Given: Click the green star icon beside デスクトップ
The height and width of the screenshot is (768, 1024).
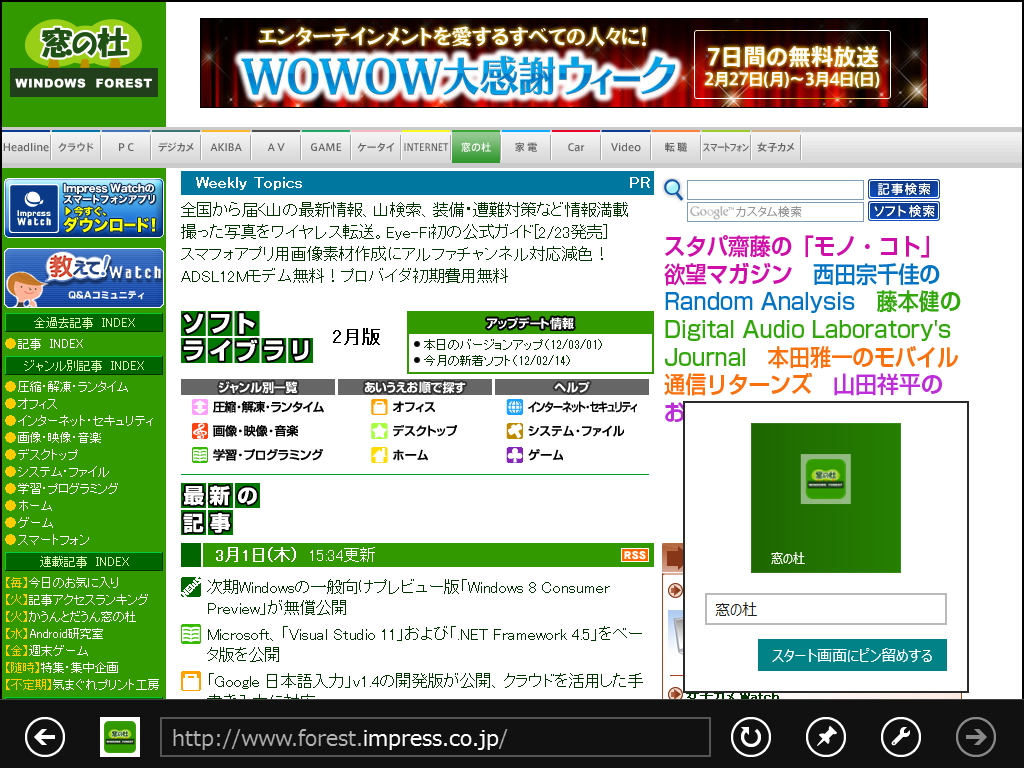Looking at the screenshot, I should pos(379,432).
